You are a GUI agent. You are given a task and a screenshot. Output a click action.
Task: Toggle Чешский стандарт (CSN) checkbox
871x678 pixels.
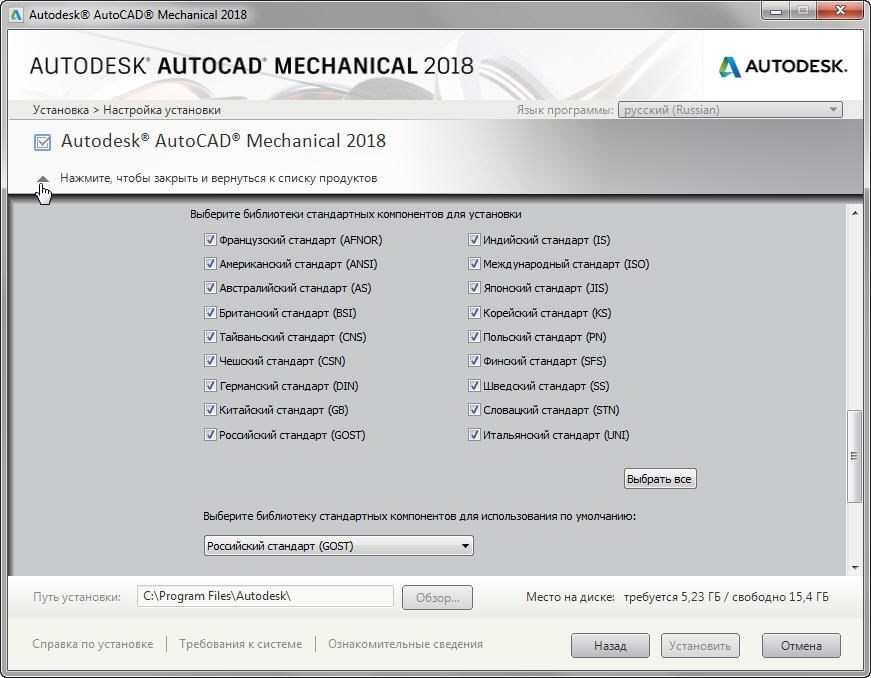point(210,360)
